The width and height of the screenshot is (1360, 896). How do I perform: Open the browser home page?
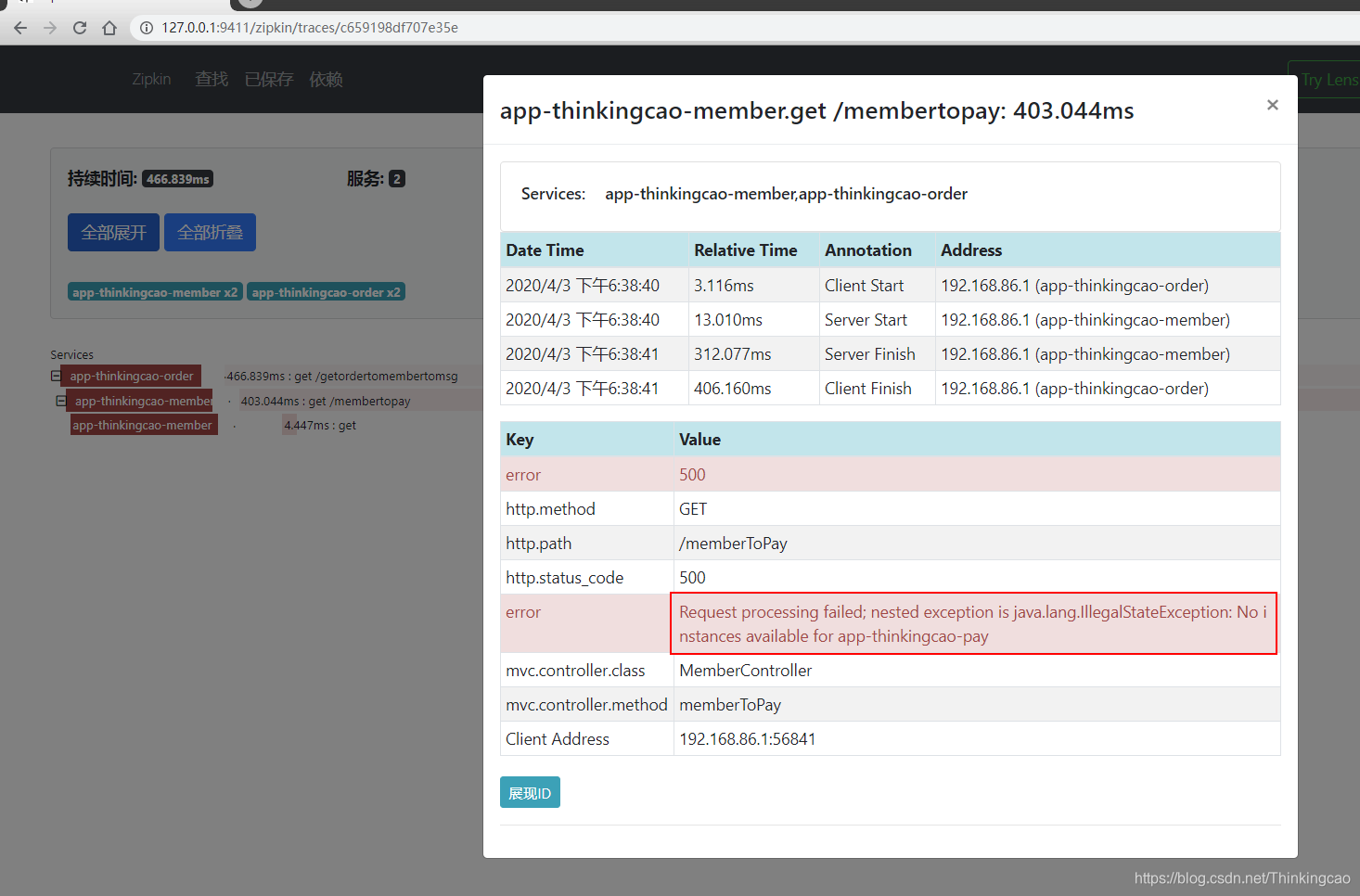[109, 28]
